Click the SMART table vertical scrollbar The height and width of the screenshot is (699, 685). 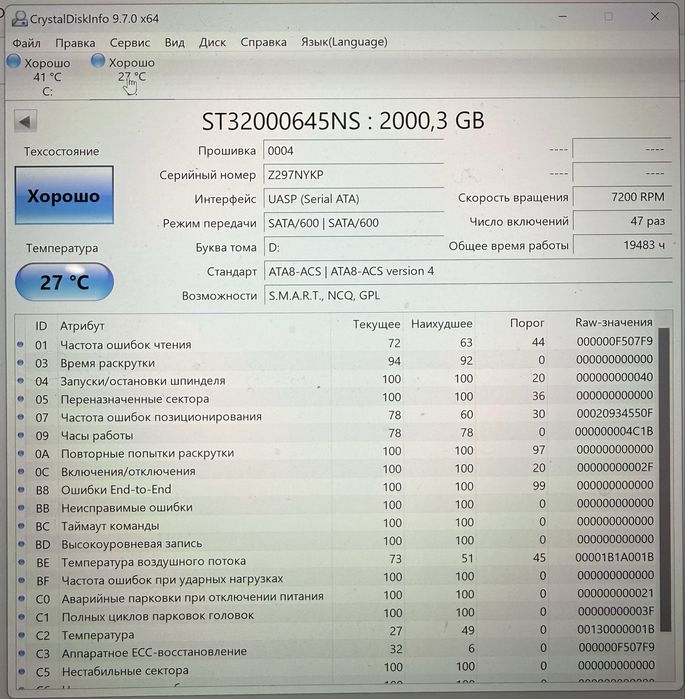pyautogui.click(x=664, y=479)
